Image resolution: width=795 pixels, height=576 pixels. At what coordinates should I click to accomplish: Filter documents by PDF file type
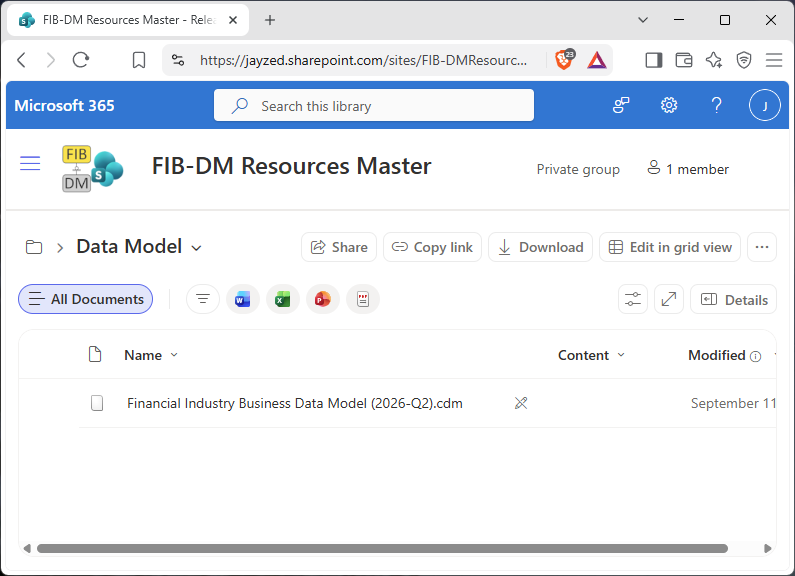click(363, 300)
